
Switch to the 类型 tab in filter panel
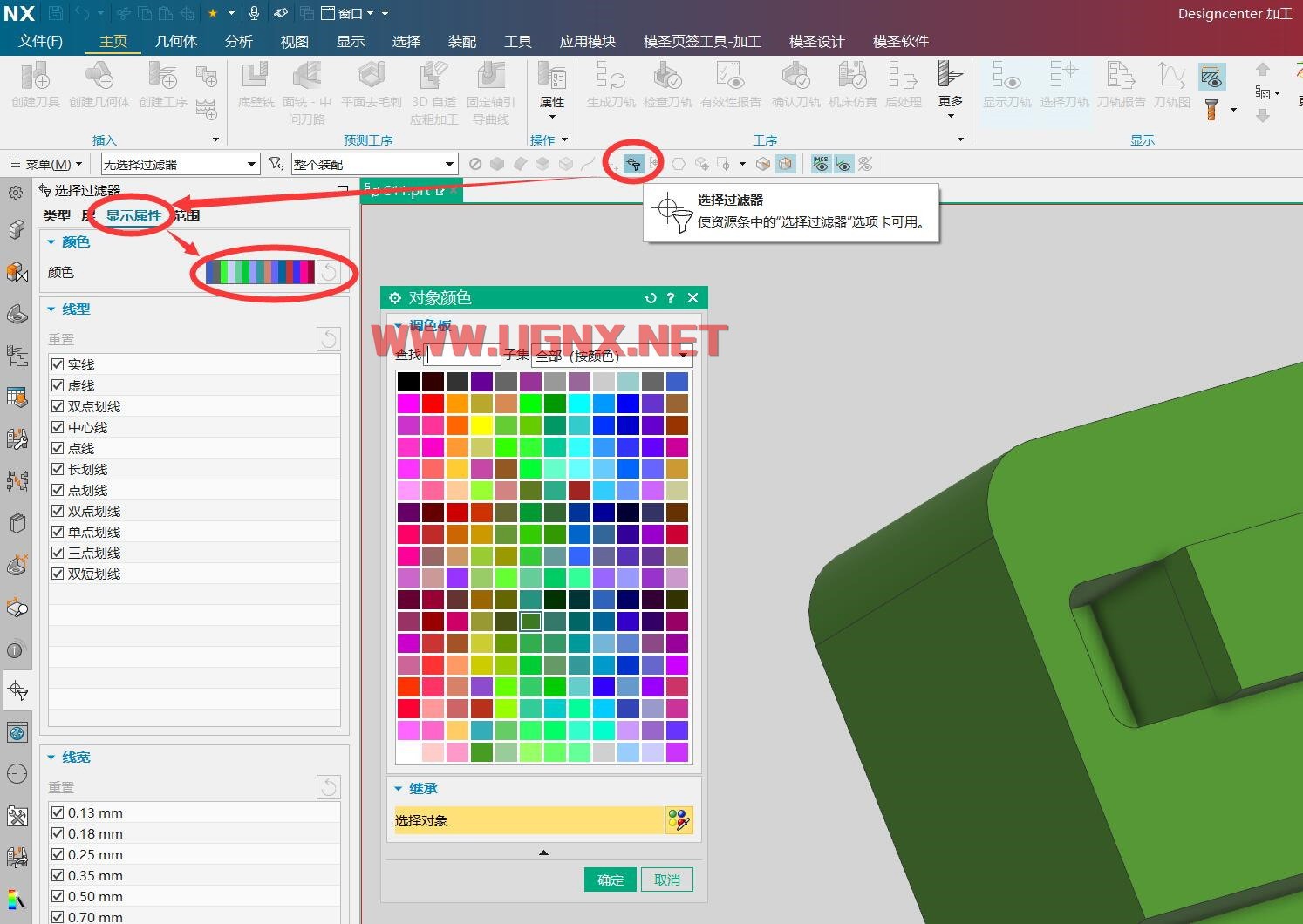(57, 215)
